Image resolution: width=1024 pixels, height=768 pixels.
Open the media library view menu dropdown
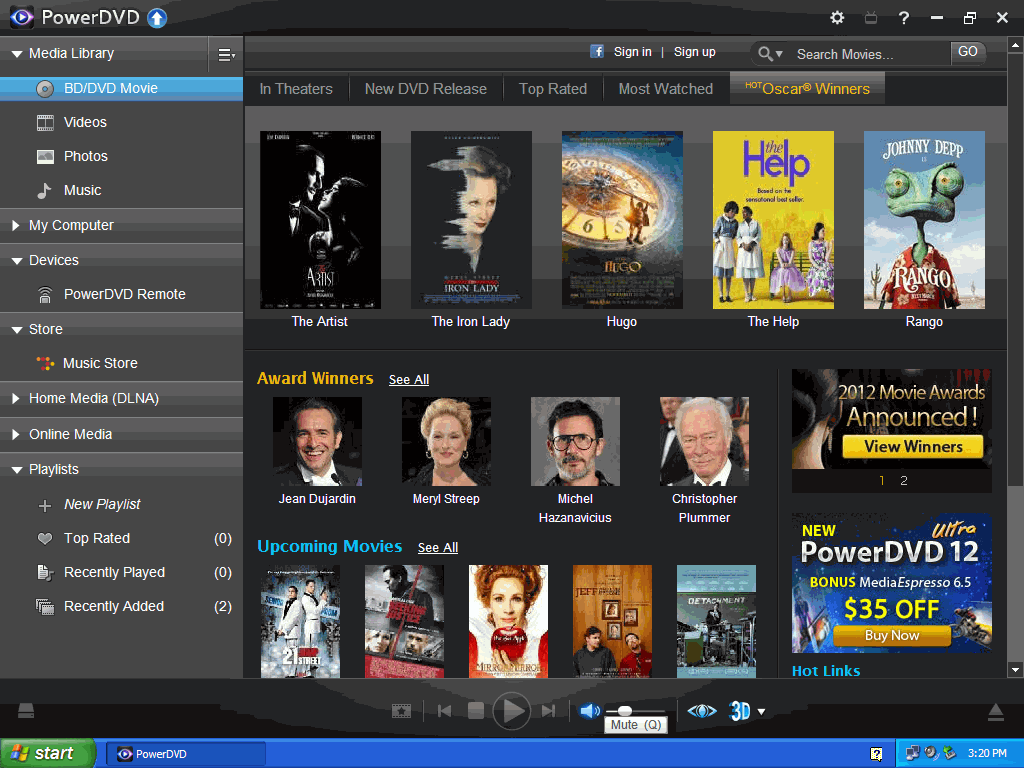pos(226,55)
